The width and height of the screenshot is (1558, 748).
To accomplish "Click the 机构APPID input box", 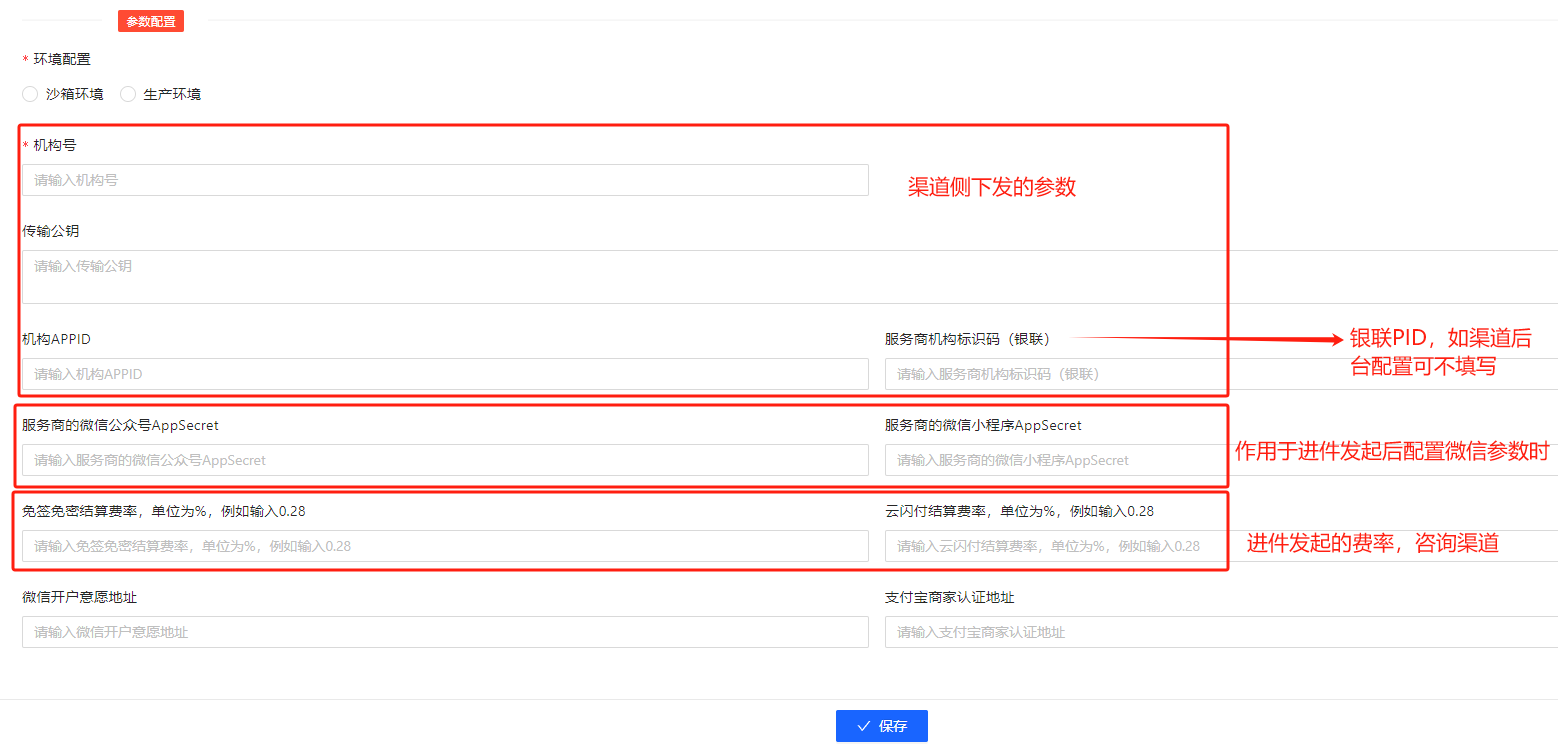I will coord(445,374).
